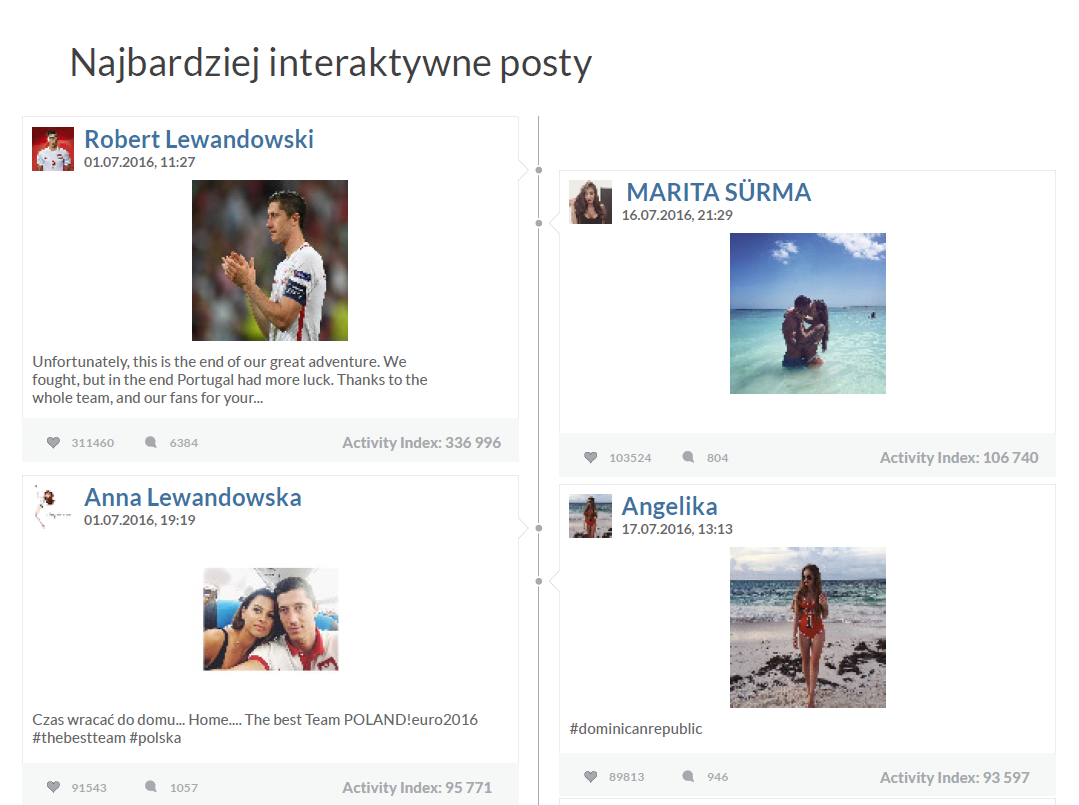Click Robert Lewandowski's small avatar picture
Viewport: 1079px width, 805px height.
point(53,149)
